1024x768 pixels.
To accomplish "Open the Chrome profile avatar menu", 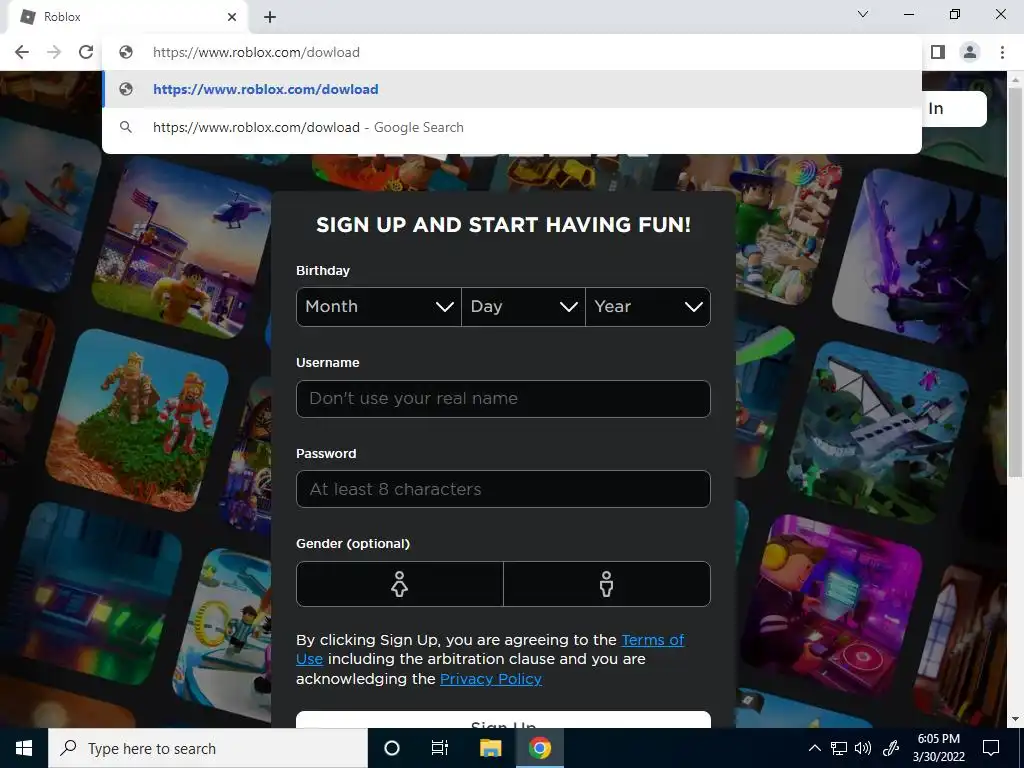I will tap(970, 52).
